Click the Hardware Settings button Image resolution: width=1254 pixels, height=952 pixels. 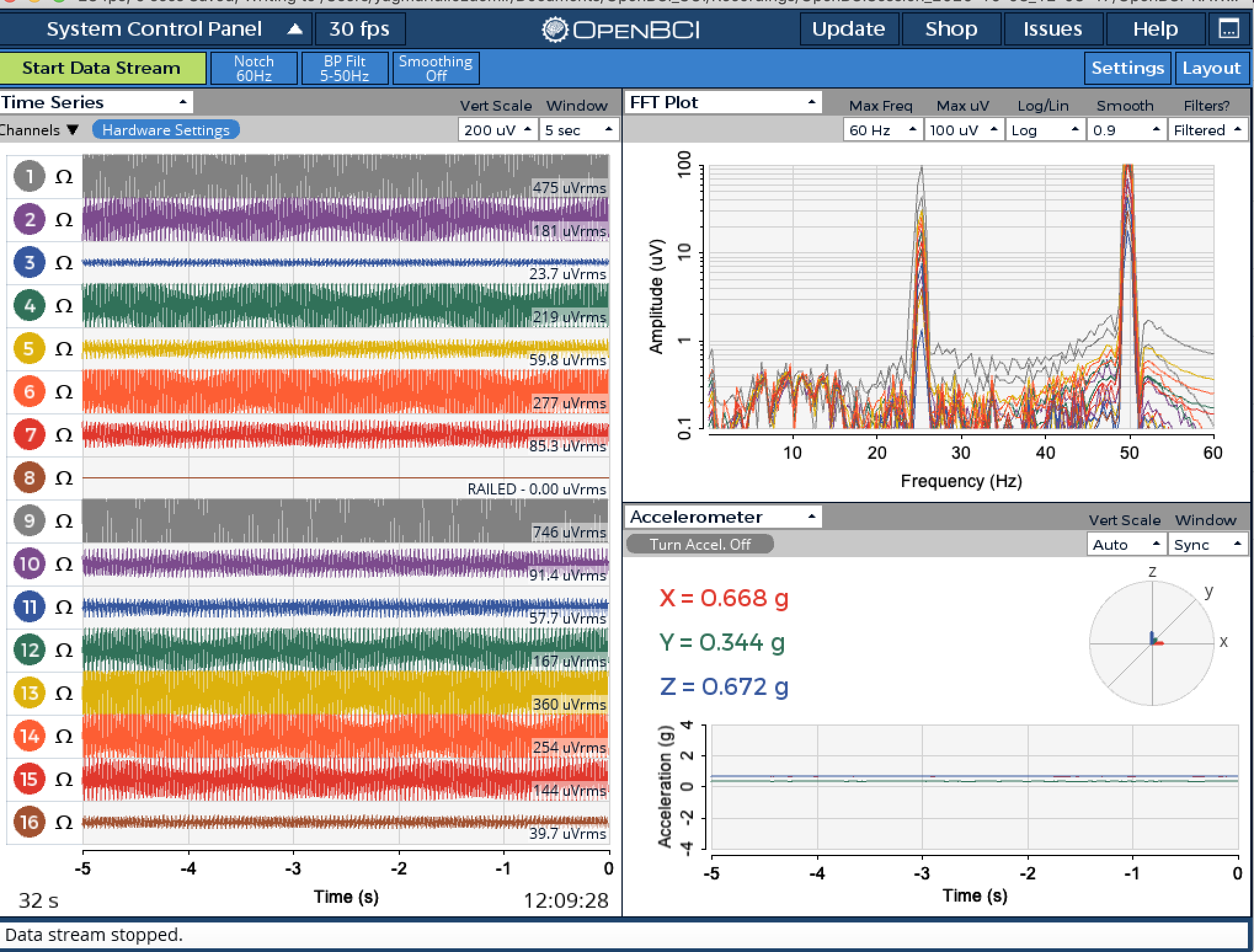(x=166, y=130)
